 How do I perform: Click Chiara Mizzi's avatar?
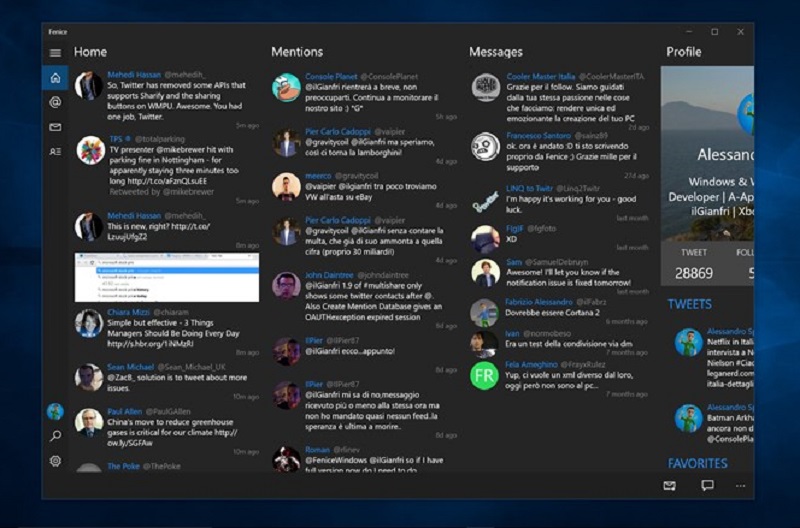[89, 323]
